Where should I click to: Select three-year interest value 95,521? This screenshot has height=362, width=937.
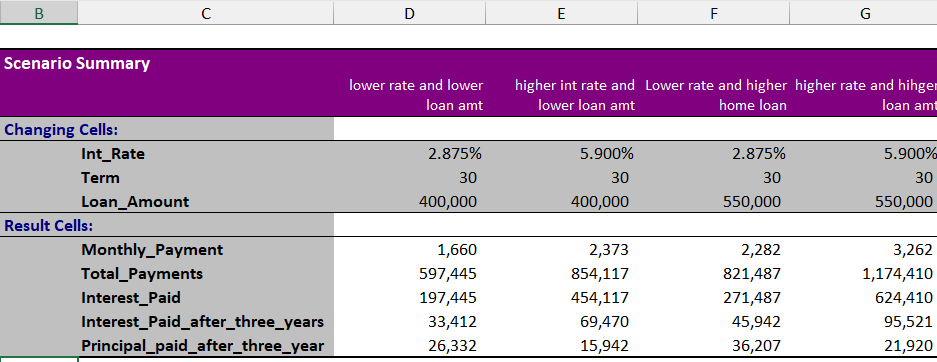[908, 321]
